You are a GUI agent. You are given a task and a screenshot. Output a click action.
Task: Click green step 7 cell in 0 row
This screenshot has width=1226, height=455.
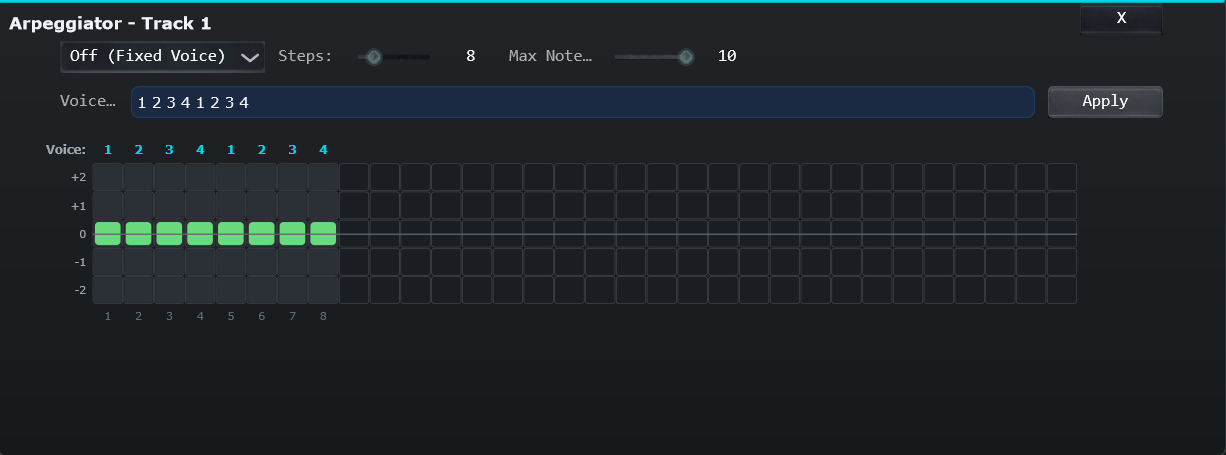coord(293,233)
